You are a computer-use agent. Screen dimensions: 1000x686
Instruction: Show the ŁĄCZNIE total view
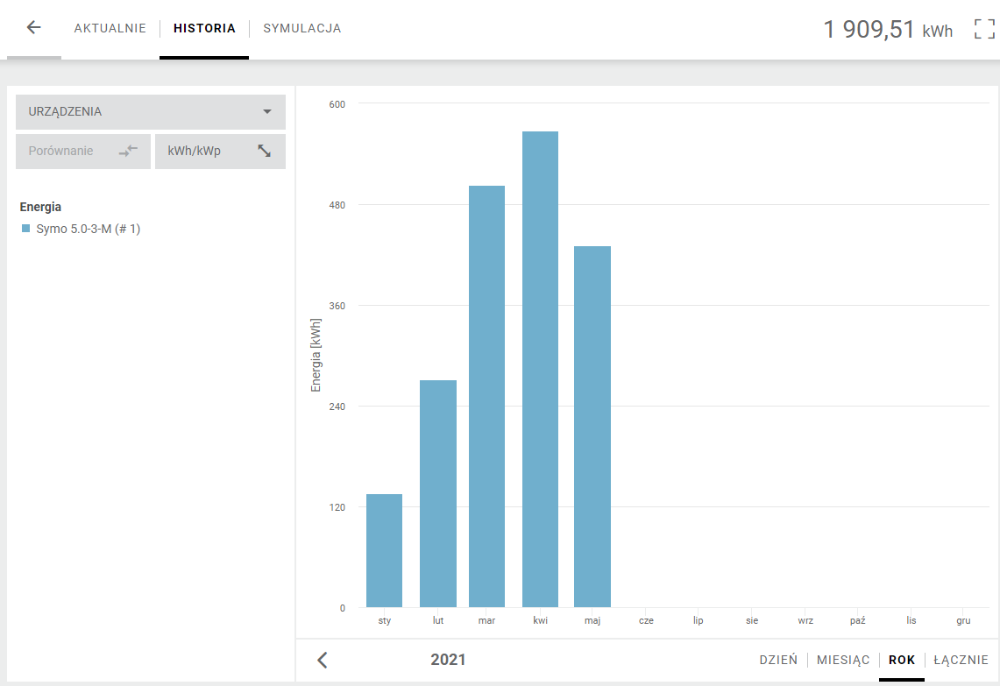pos(960,660)
